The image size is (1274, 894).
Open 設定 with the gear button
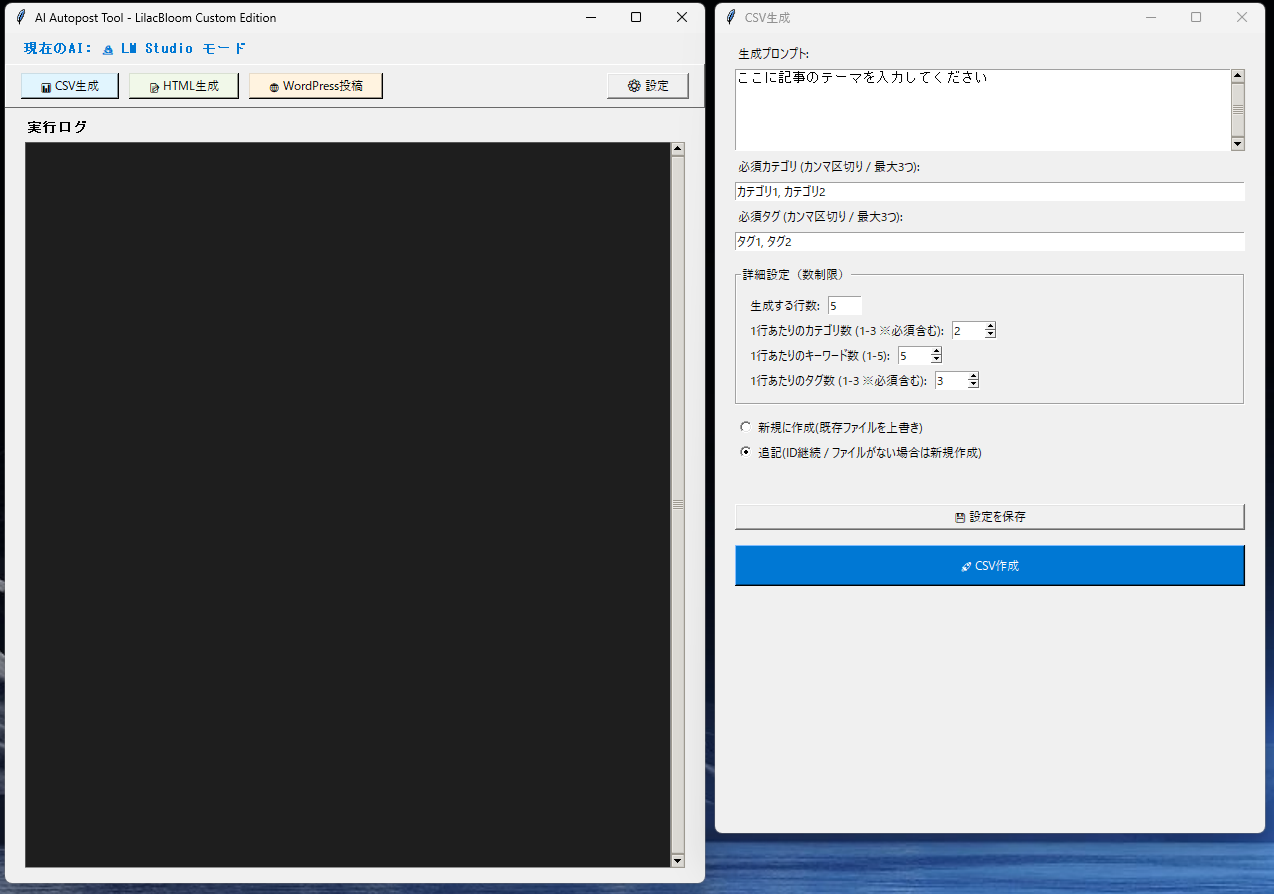click(648, 86)
